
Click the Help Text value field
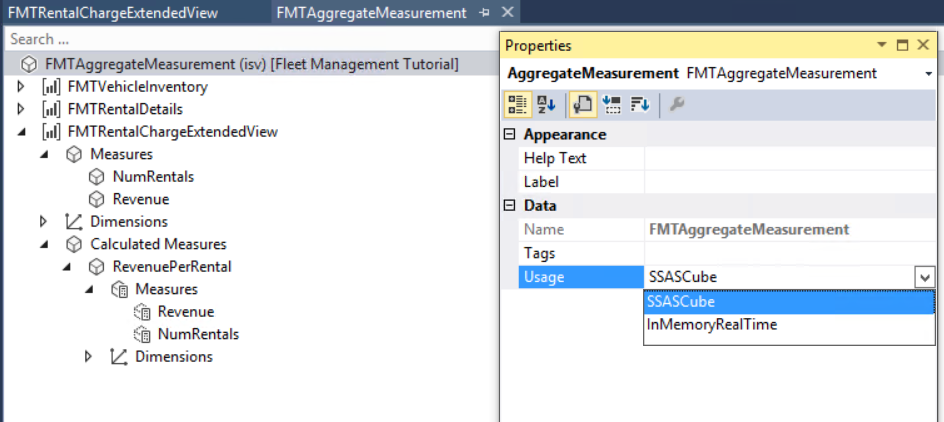click(x=790, y=158)
